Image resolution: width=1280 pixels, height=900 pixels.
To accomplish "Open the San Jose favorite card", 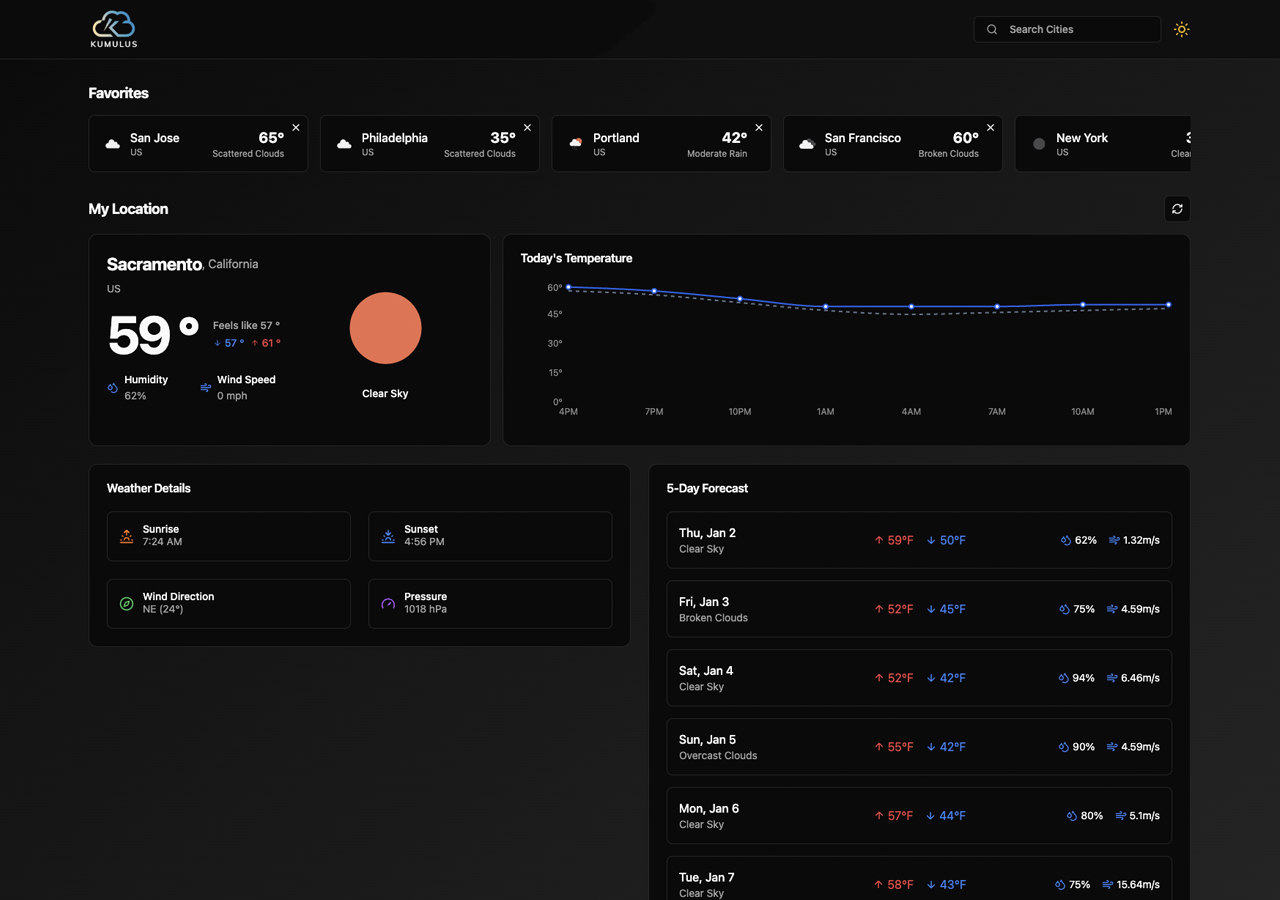I will (190, 144).
